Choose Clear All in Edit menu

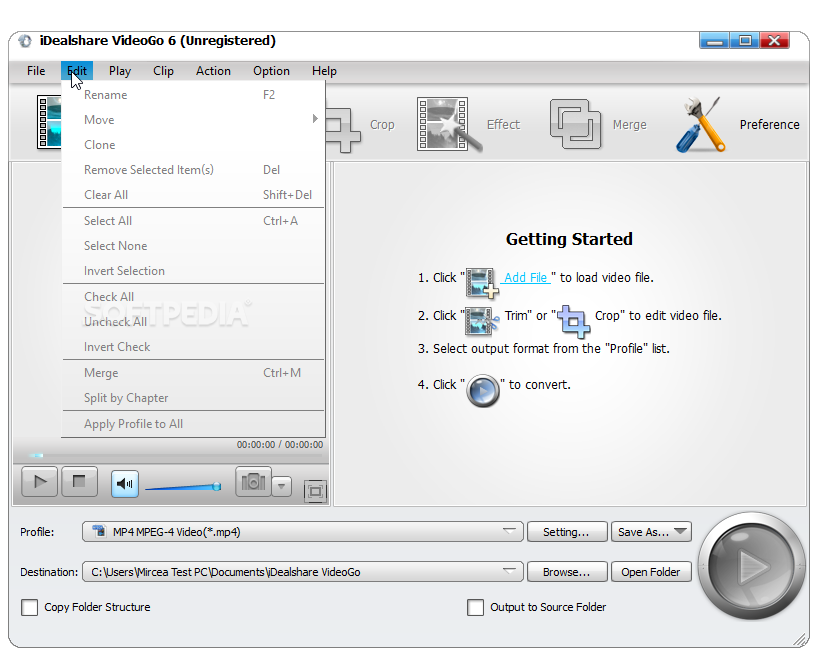[194, 195]
